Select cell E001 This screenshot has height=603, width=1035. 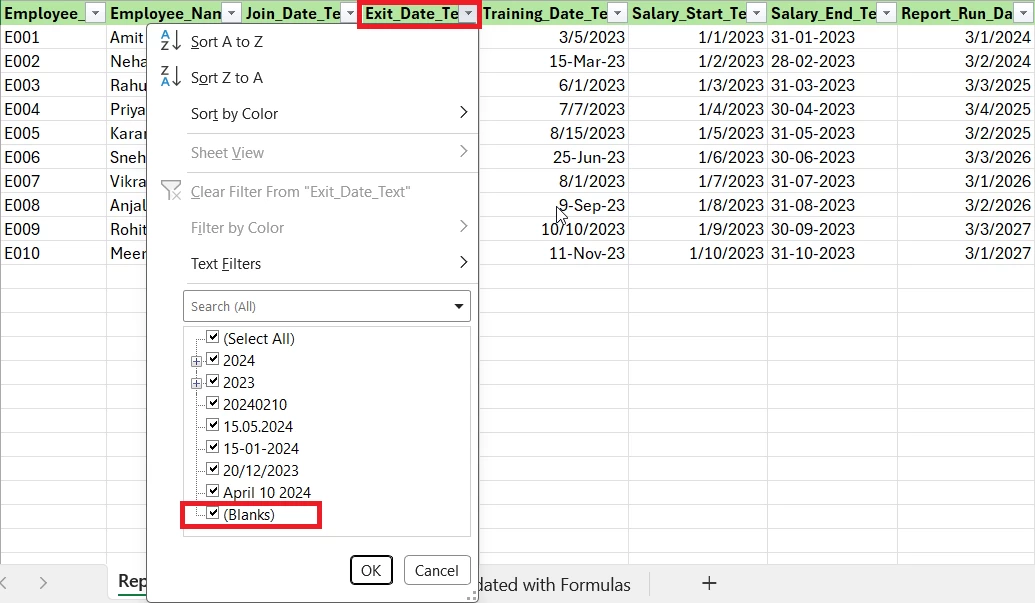click(x=53, y=38)
